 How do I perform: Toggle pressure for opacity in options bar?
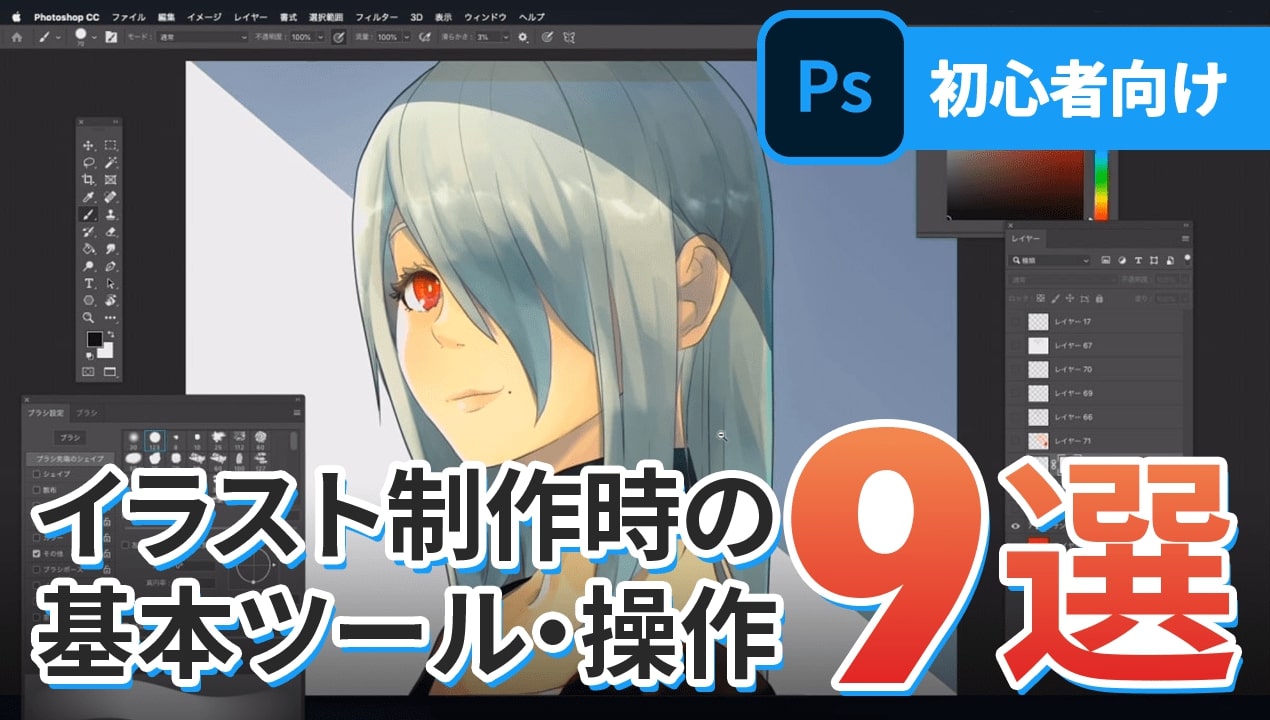339,37
